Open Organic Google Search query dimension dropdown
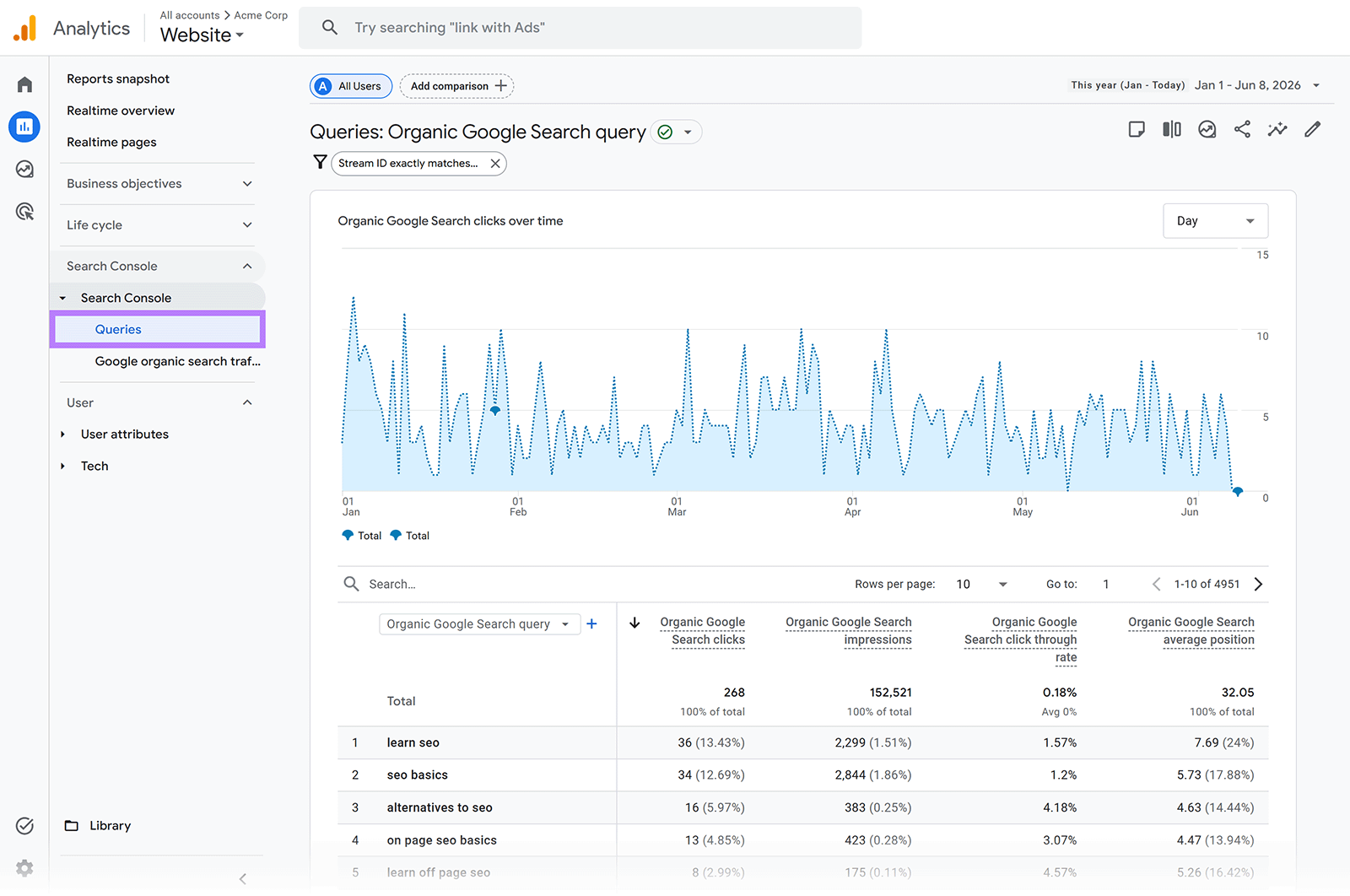The image size is (1350, 896). click(479, 624)
